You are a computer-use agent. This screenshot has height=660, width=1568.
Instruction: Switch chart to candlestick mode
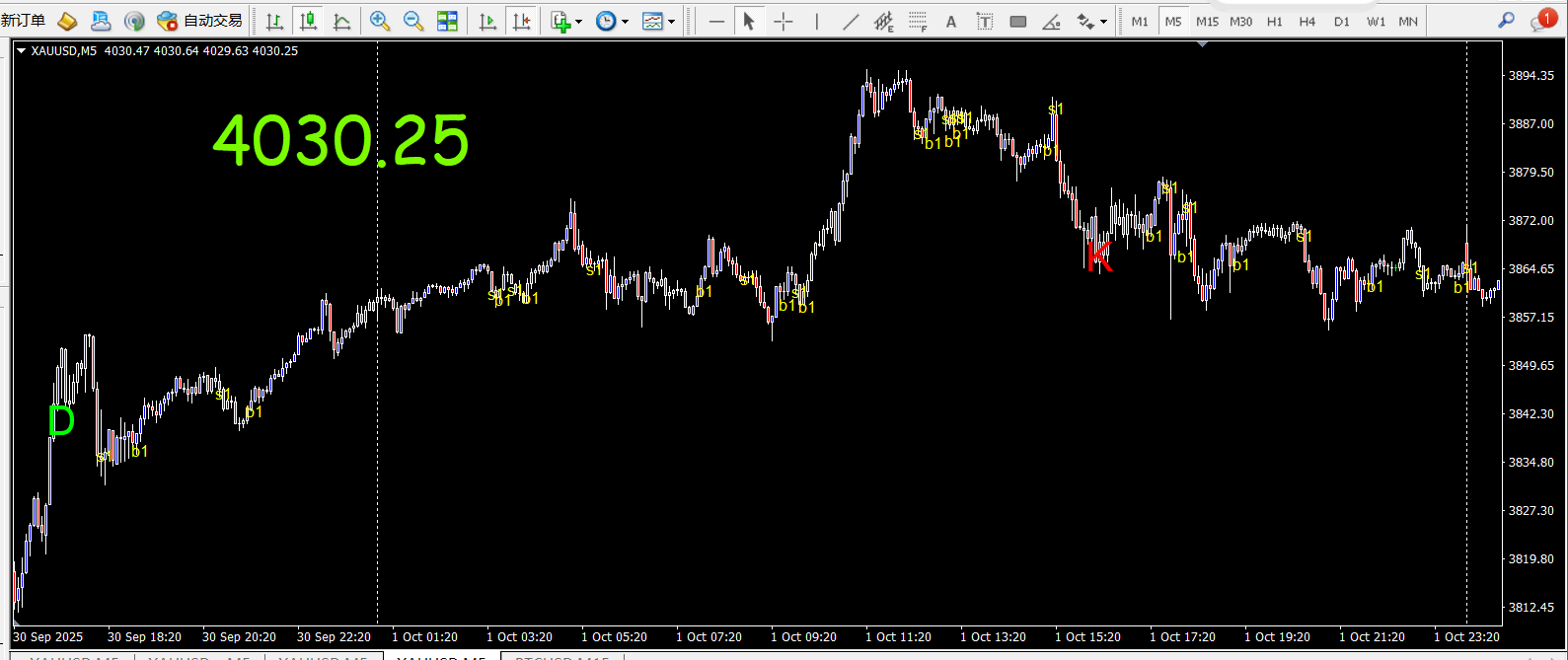click(x=309, y=21)
